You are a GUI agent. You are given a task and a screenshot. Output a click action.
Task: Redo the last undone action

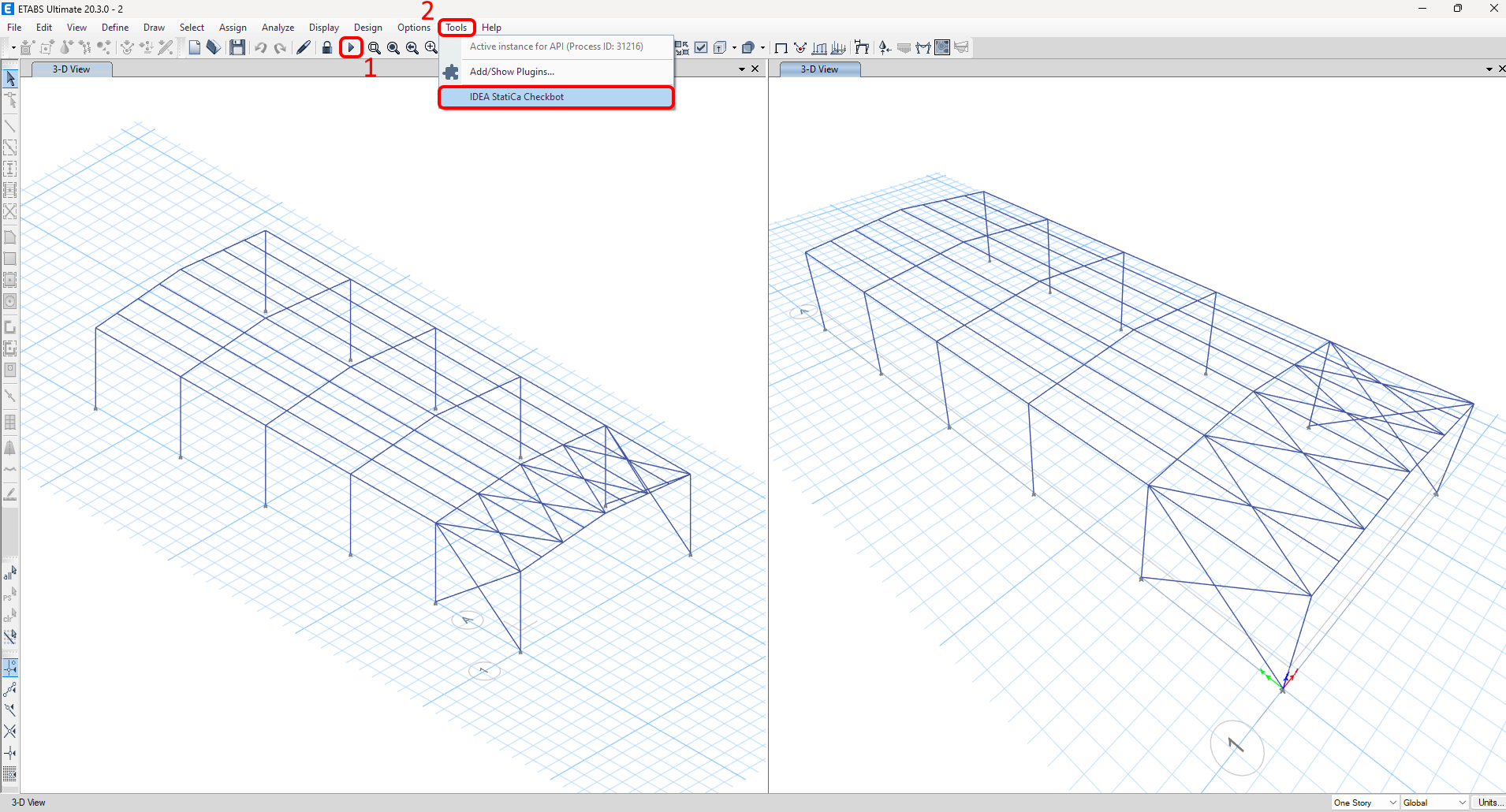click(x=280, y=47)
